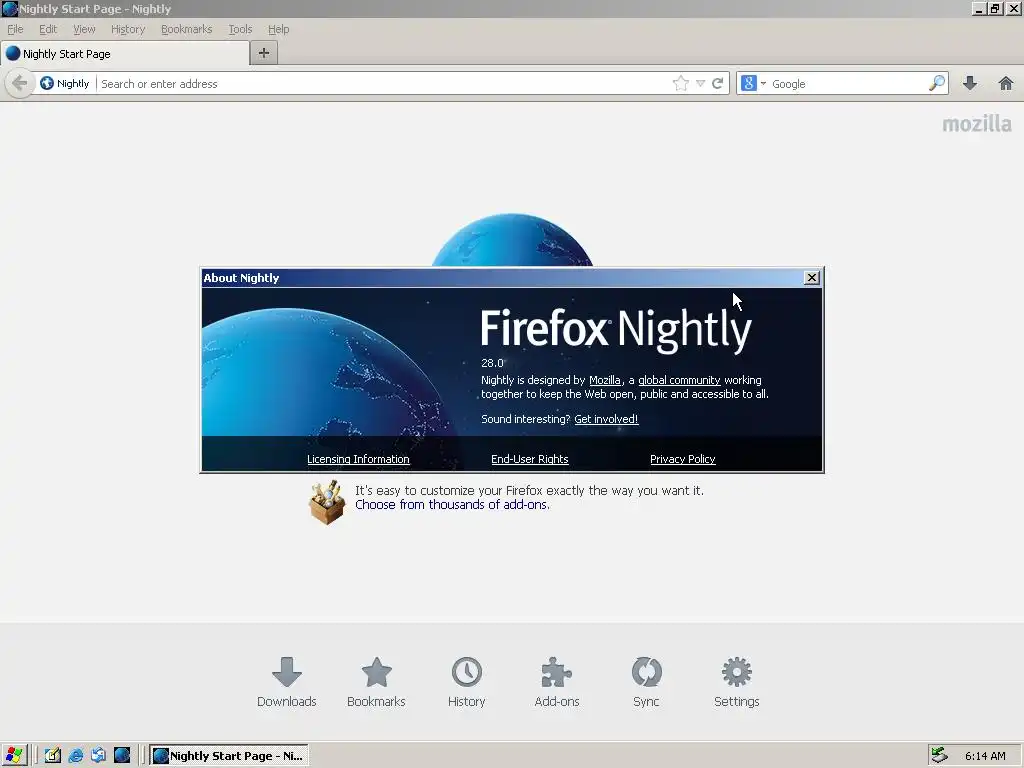Click the search magnifier icon
The width and height of the screenshot is (1024, 768).
[x=936, y=84]
